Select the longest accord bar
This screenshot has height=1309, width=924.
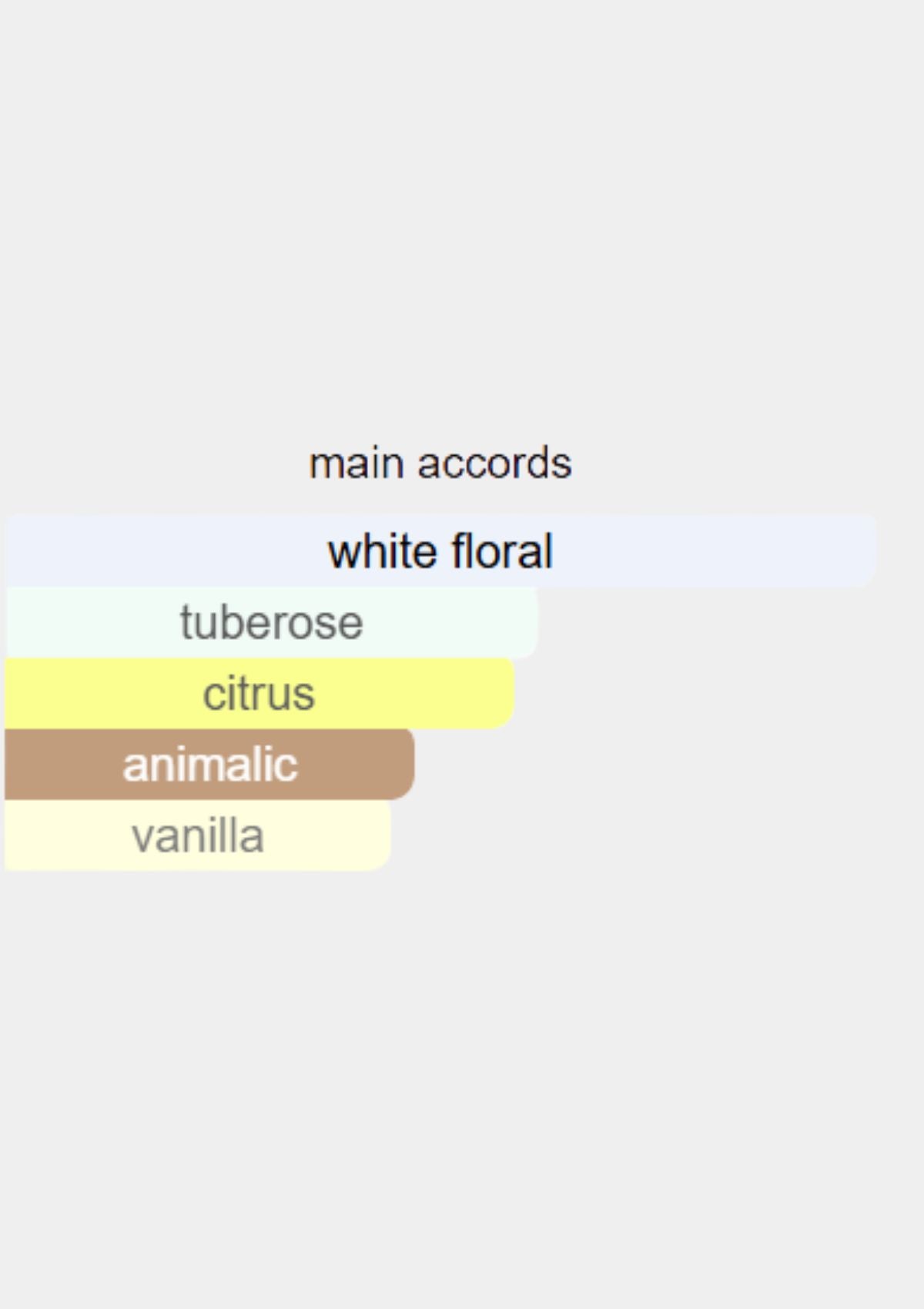pos(440,551)
